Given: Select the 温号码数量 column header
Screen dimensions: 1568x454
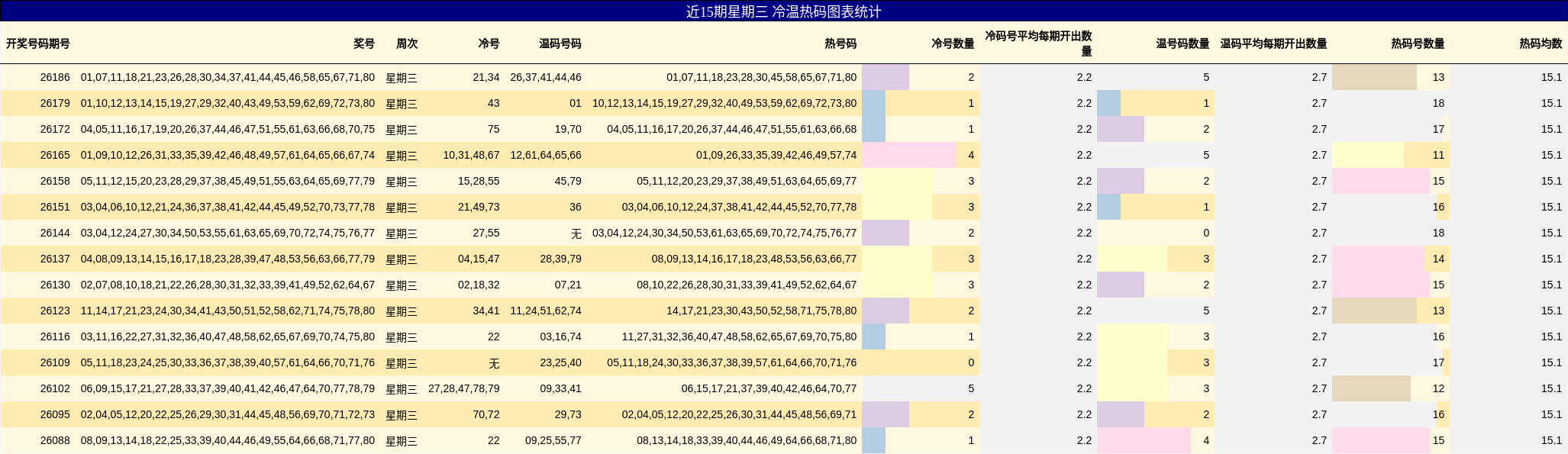Looking at the screenshot, I should click(1182, 43).
